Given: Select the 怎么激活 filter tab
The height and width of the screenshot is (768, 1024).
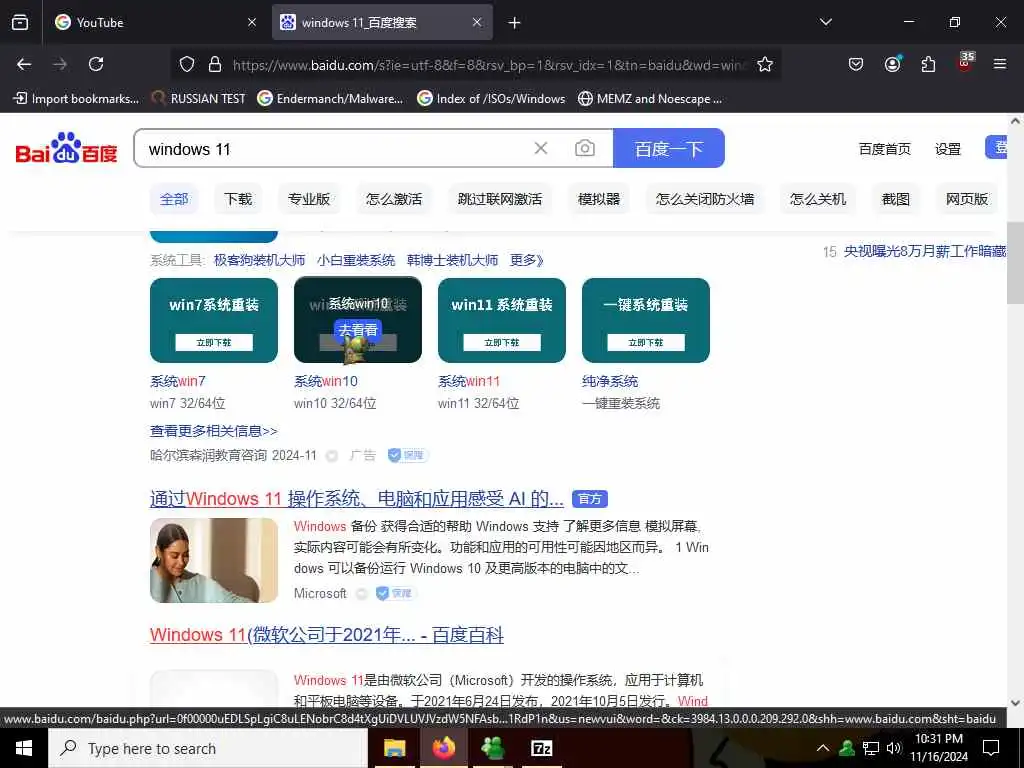Looking at the screenshot, I should coord(394,199).
